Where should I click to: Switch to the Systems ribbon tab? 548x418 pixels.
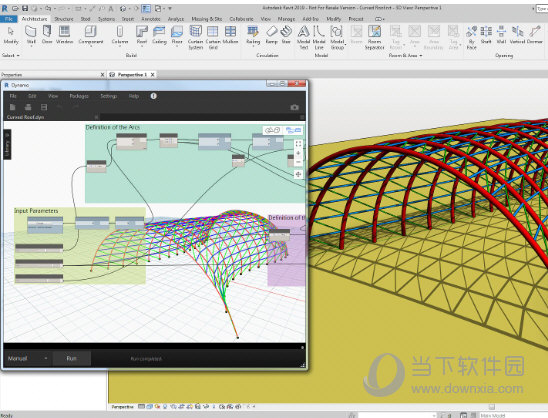pyautogui.click(x=106, y=19)
